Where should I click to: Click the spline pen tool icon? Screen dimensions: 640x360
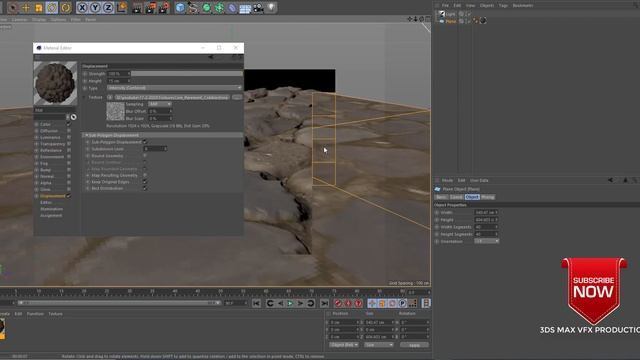(193, 7)
